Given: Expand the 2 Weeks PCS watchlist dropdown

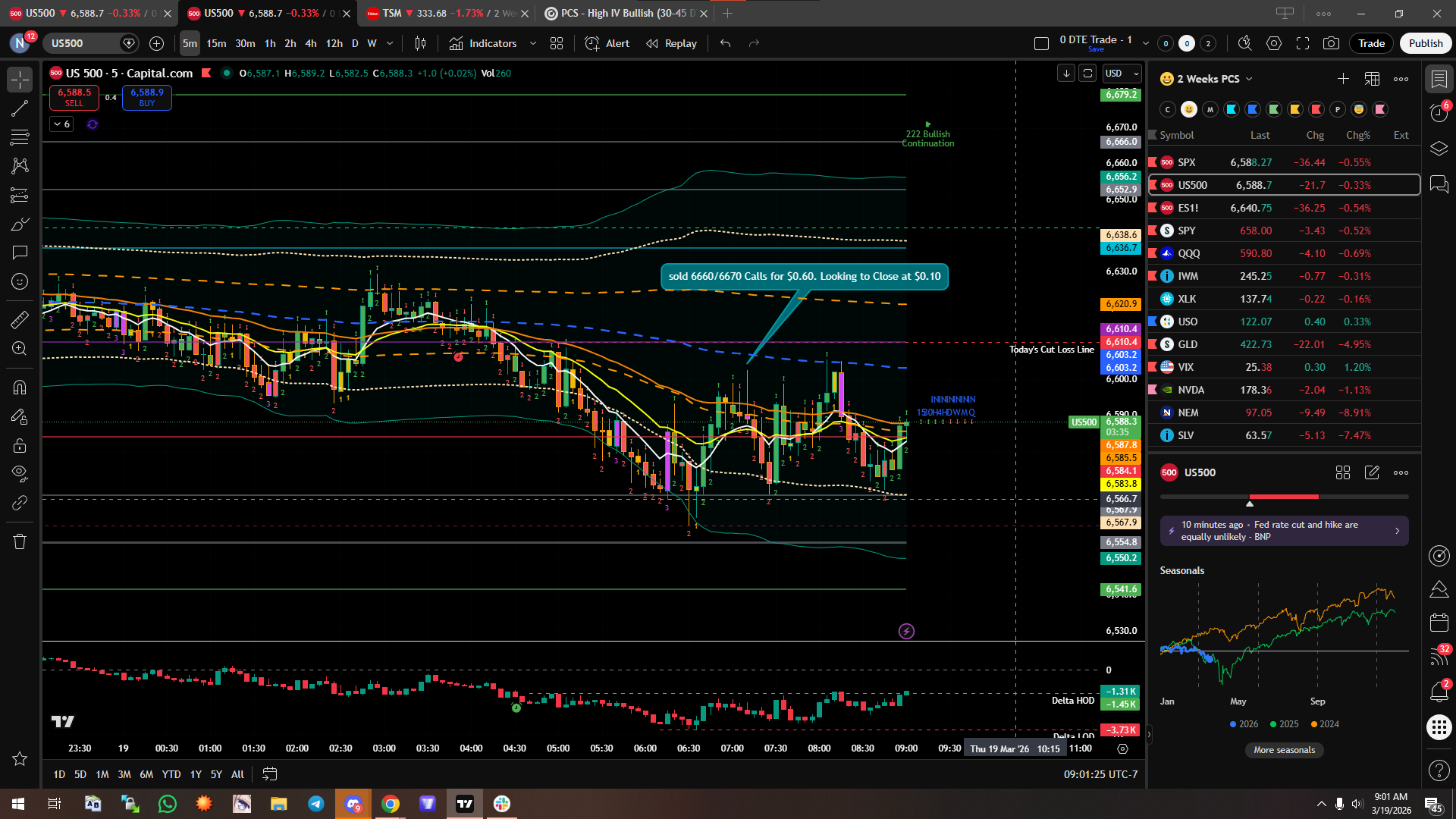Looking at the screenshot, I should coord(1249,79).
